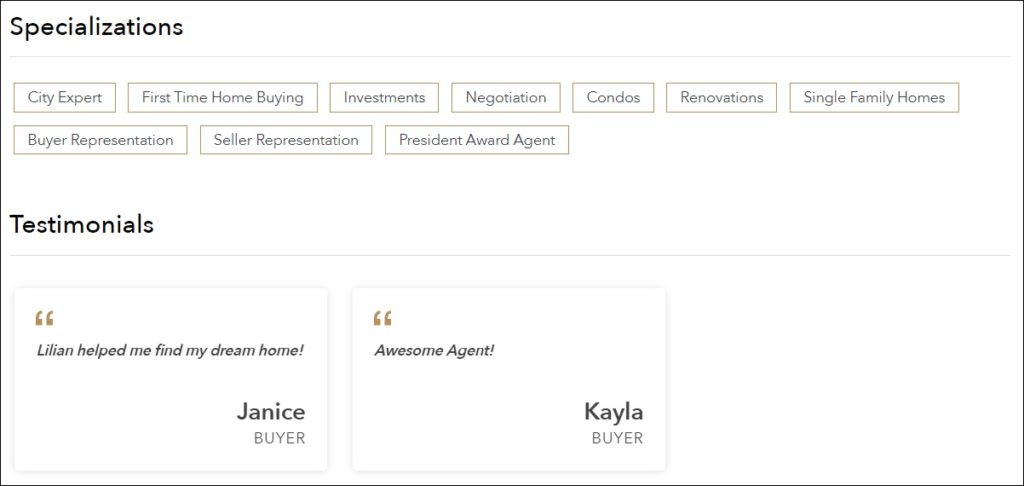Click the Testimonials section heading
This screenshot has height=486, width=1024.
pos(81,224)
